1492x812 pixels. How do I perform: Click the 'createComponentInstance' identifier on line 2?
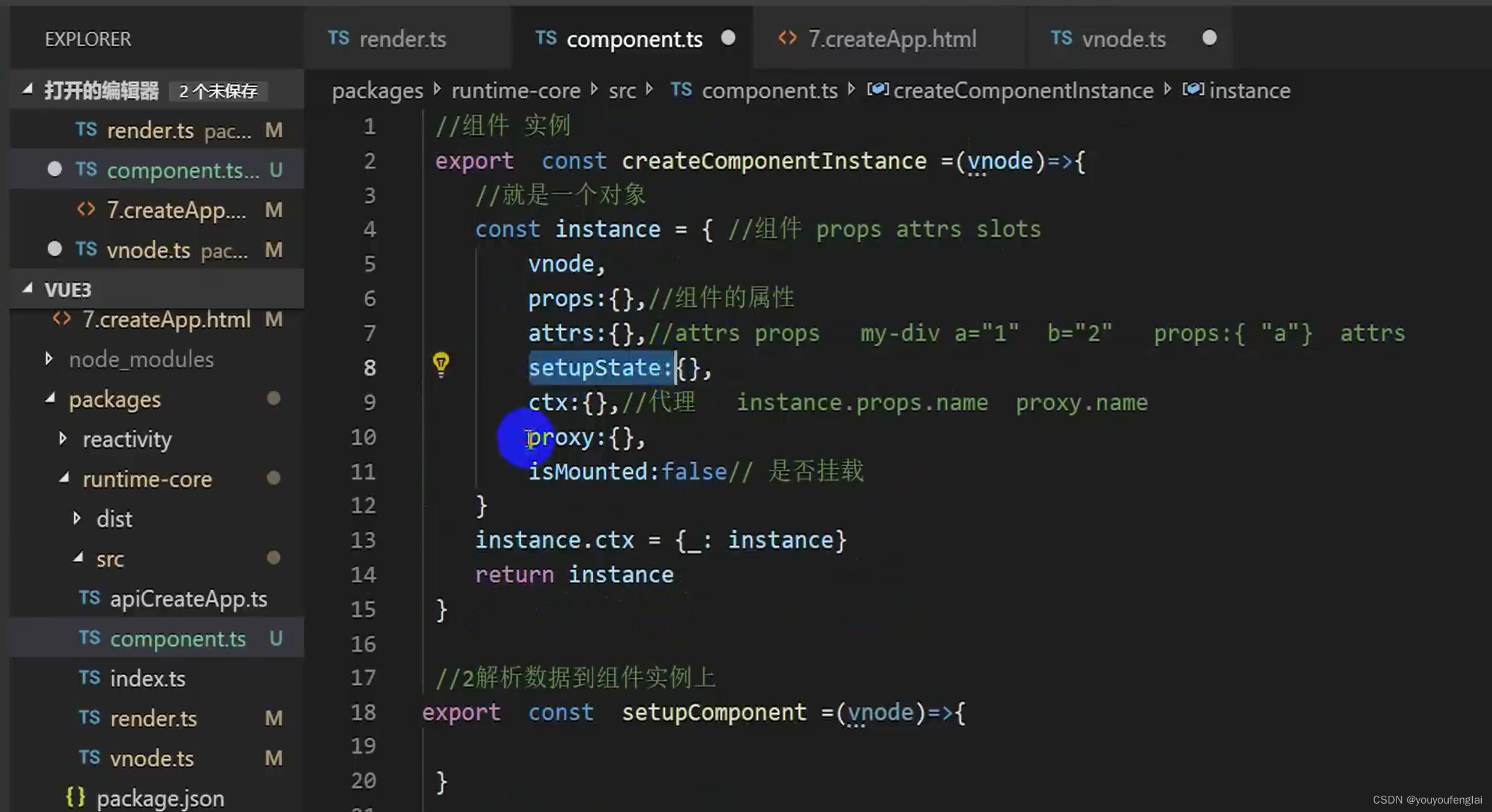tap(774, 161)
